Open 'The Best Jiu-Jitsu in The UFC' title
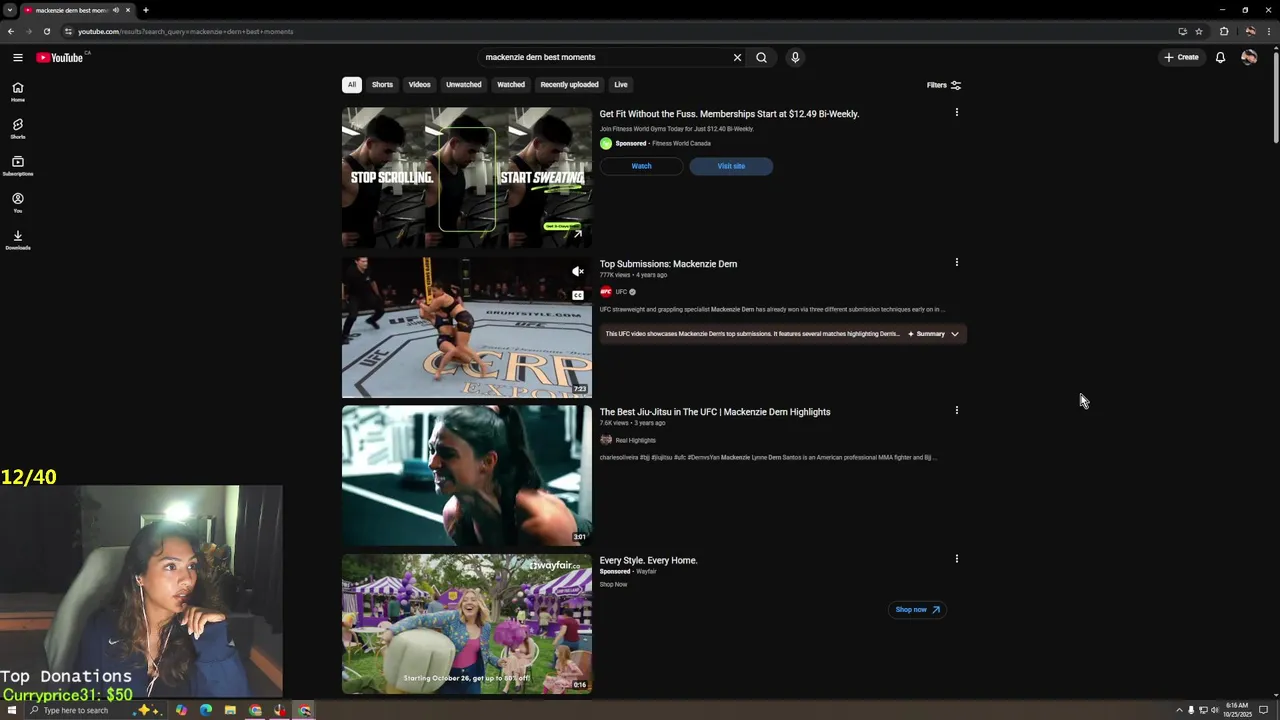Image resolution: width=1280 pixels, height=720 pixels. pyautogui.click(x=715, y=412)
